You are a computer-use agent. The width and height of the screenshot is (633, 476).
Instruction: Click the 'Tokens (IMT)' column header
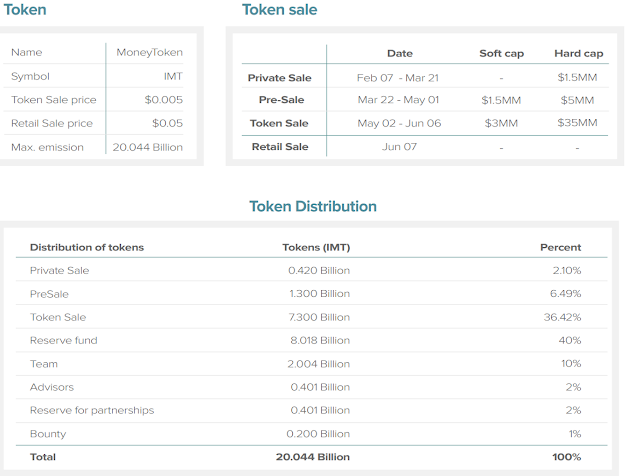(x=316, y=247)
